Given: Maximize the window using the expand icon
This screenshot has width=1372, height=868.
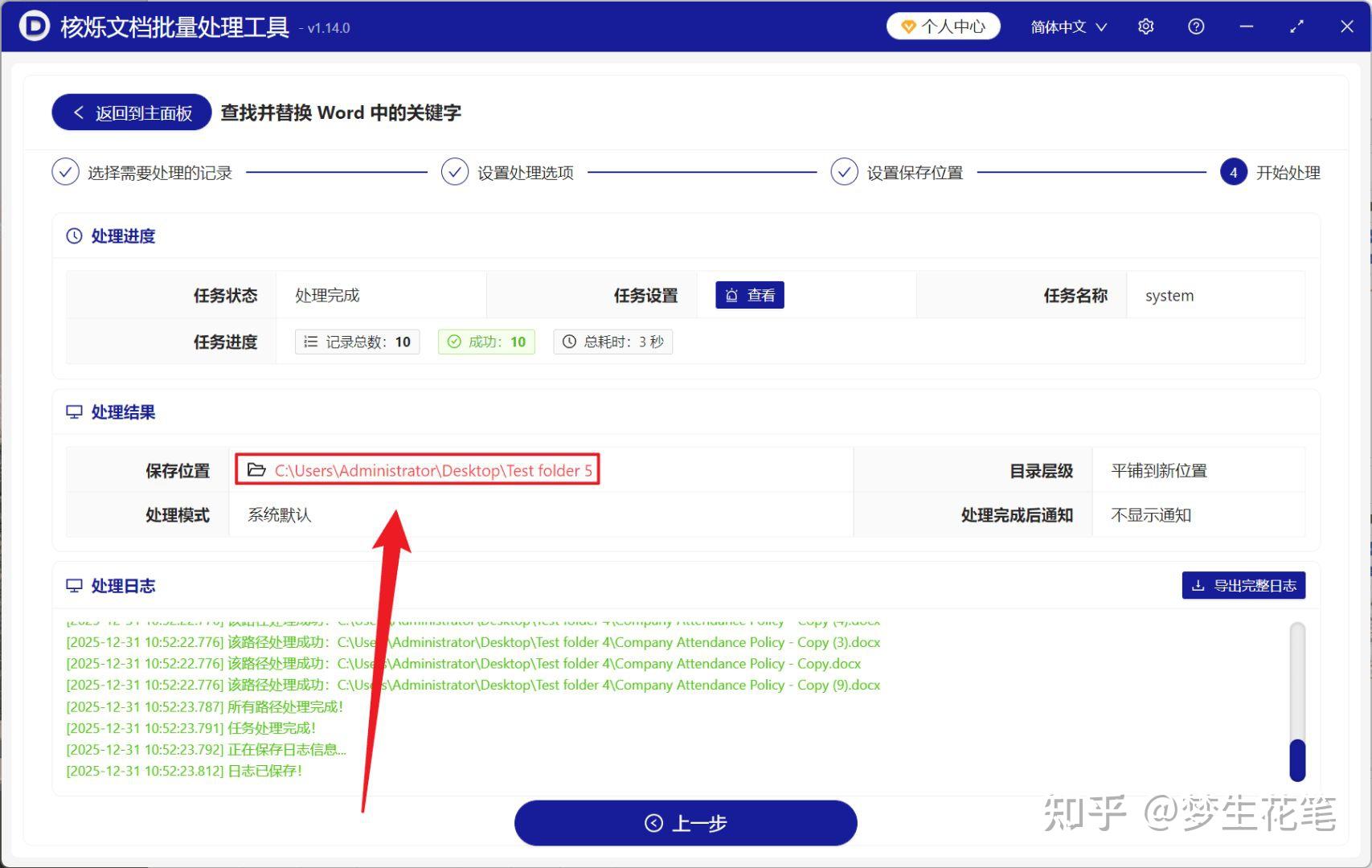Looking at the screenshot, I should [1296, 27].
